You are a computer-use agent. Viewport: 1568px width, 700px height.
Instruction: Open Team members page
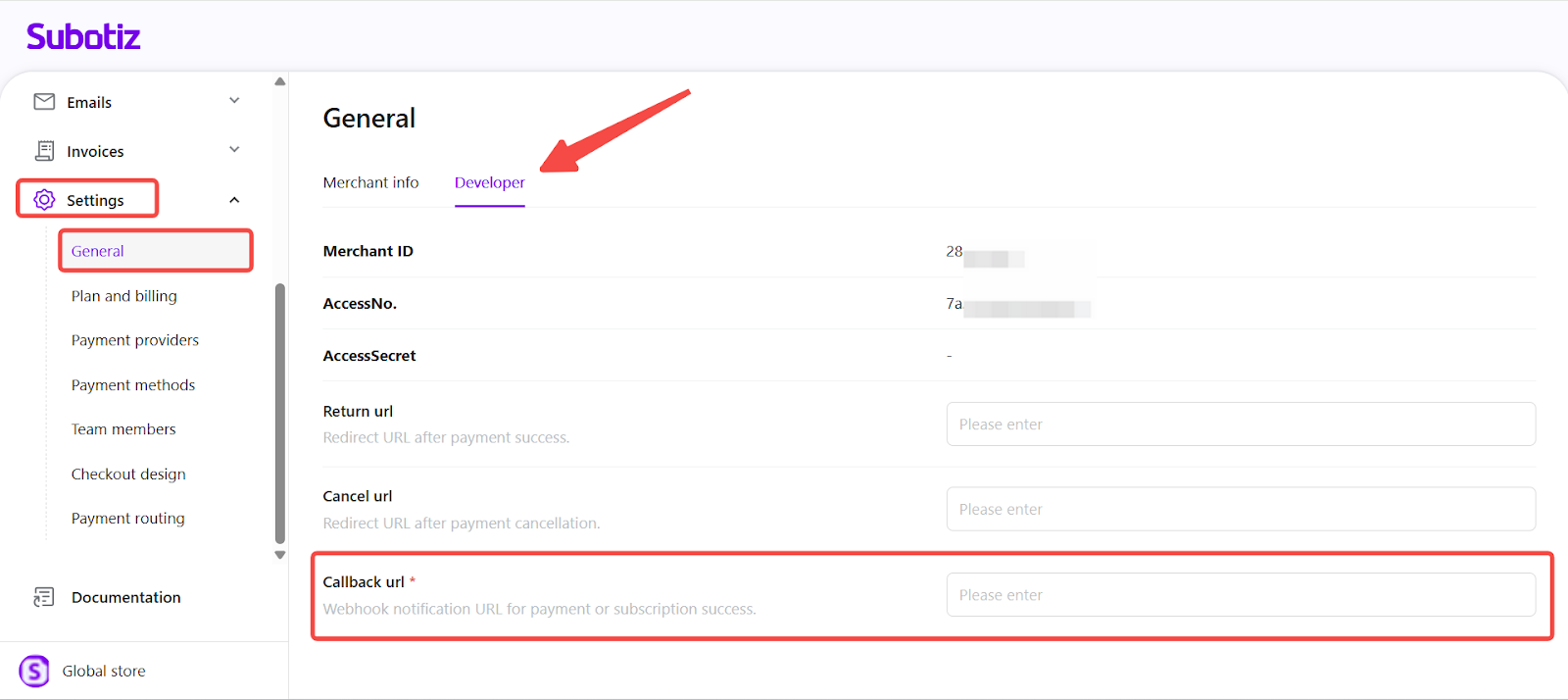(123, 429)
